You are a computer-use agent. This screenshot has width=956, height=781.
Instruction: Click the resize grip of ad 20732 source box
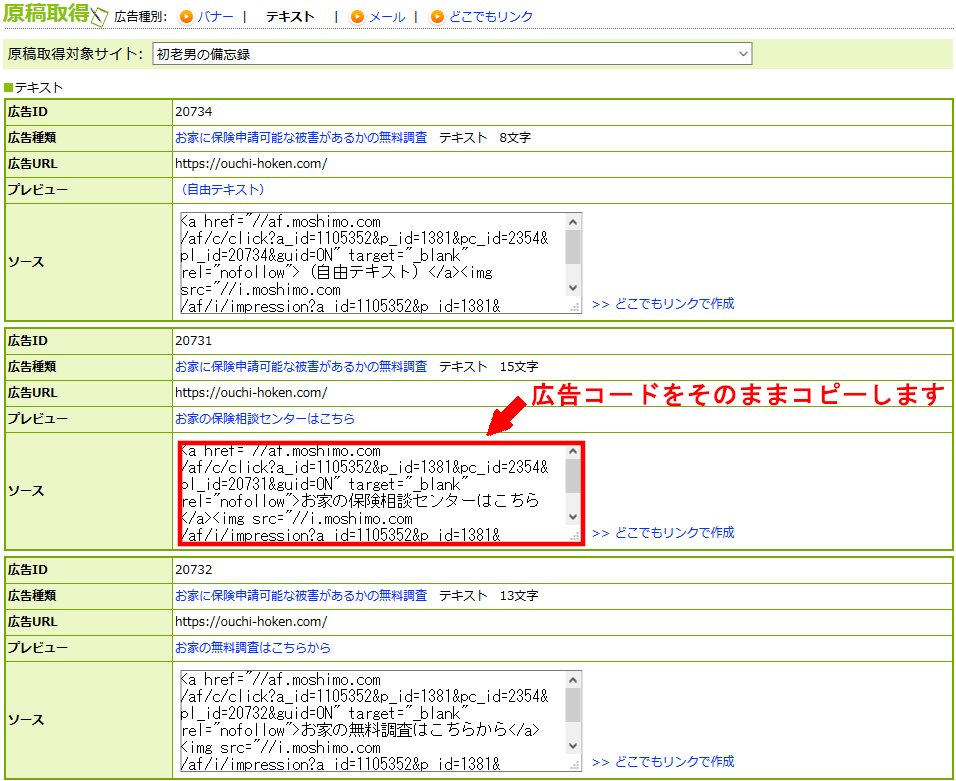(574, 765)
